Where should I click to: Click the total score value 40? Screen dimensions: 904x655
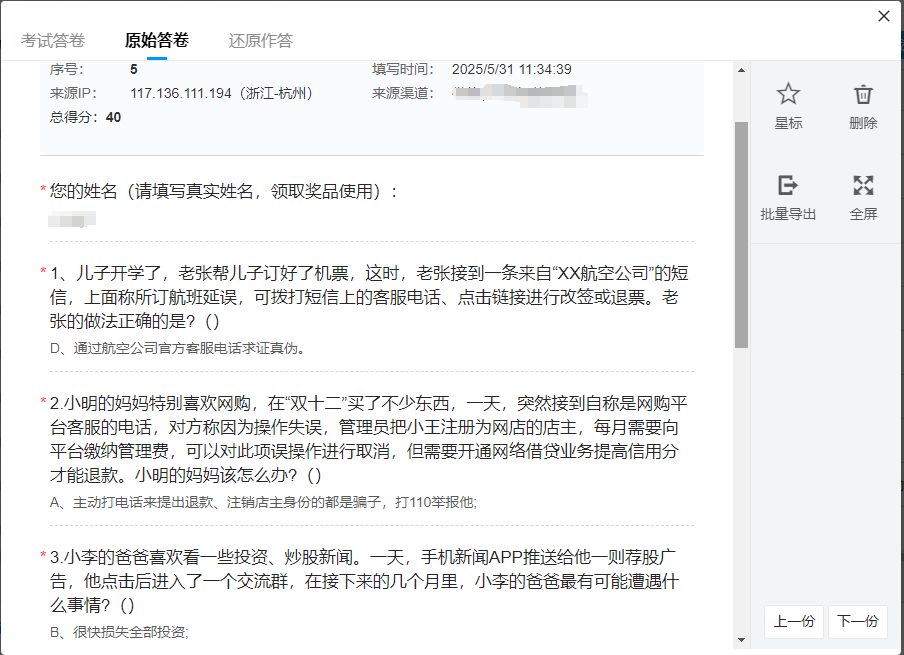[114, 118]
